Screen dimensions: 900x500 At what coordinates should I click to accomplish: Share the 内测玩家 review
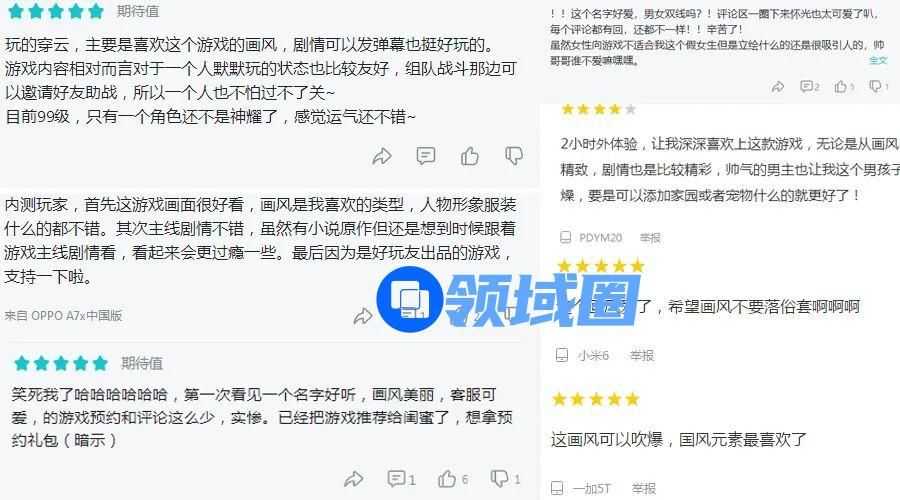363,315
